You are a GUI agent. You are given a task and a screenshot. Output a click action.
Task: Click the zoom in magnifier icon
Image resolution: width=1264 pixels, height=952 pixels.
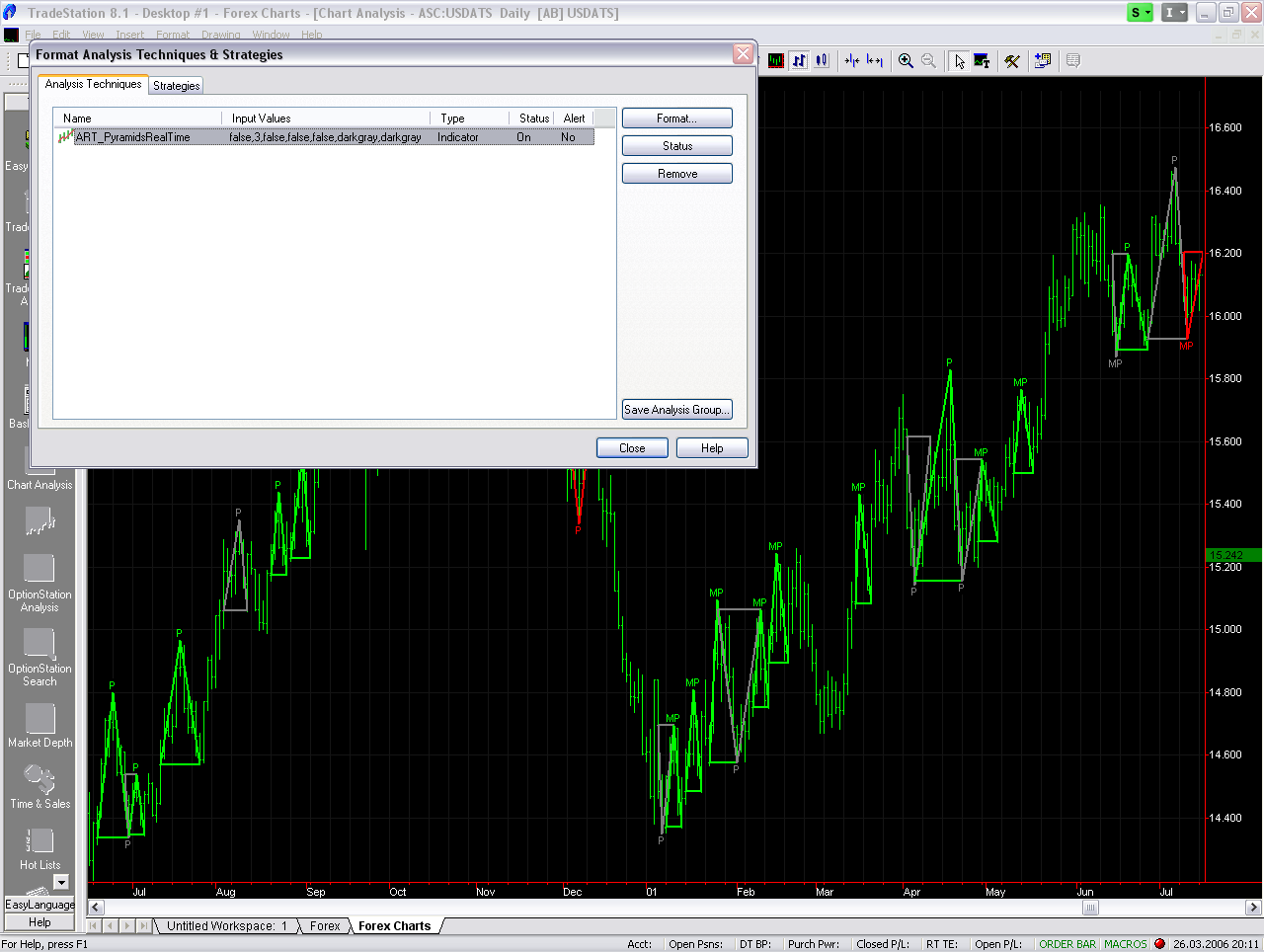coord(906,61)
